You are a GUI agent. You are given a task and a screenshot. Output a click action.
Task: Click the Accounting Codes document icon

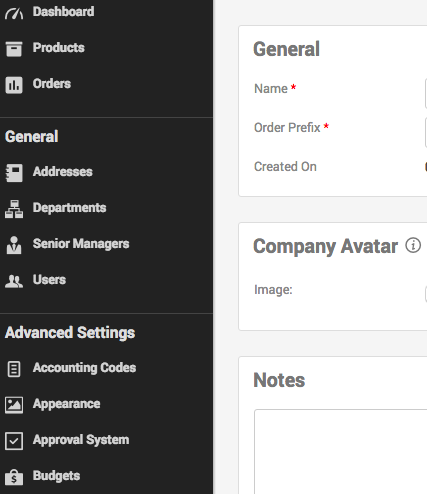pos(14,369)
